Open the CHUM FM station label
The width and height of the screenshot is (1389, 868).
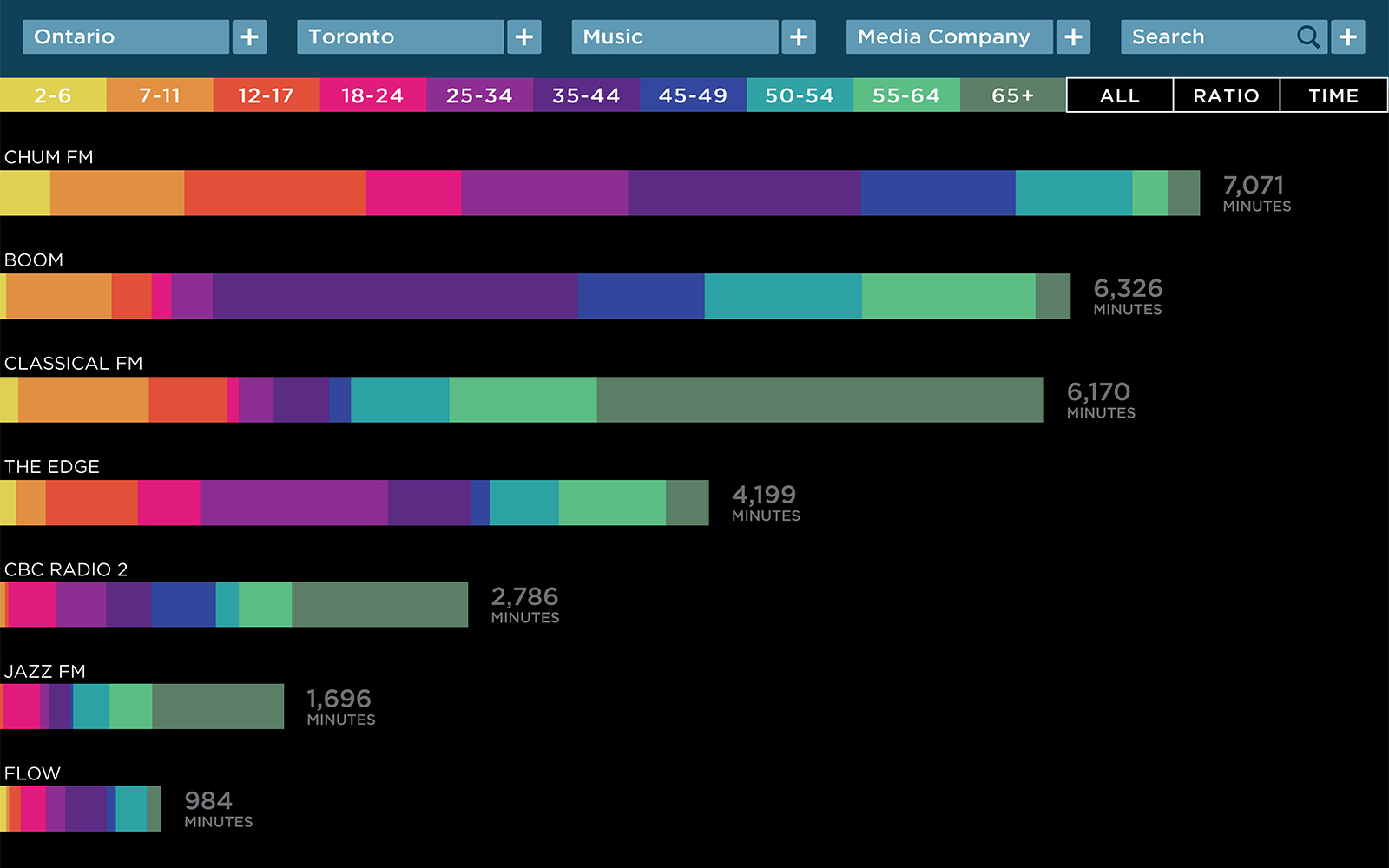[49, 157]
